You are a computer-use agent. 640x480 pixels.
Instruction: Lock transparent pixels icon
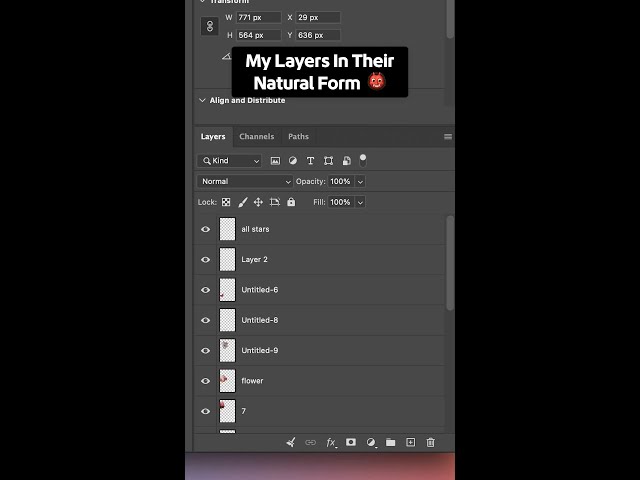coord(226,202)
